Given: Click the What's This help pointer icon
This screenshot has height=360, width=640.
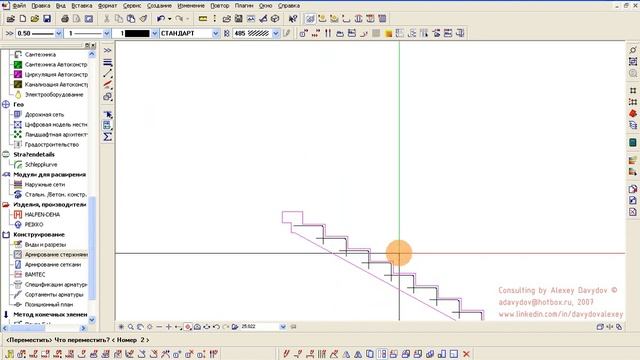Looking at the screenshot, I should tap(293, 19).
